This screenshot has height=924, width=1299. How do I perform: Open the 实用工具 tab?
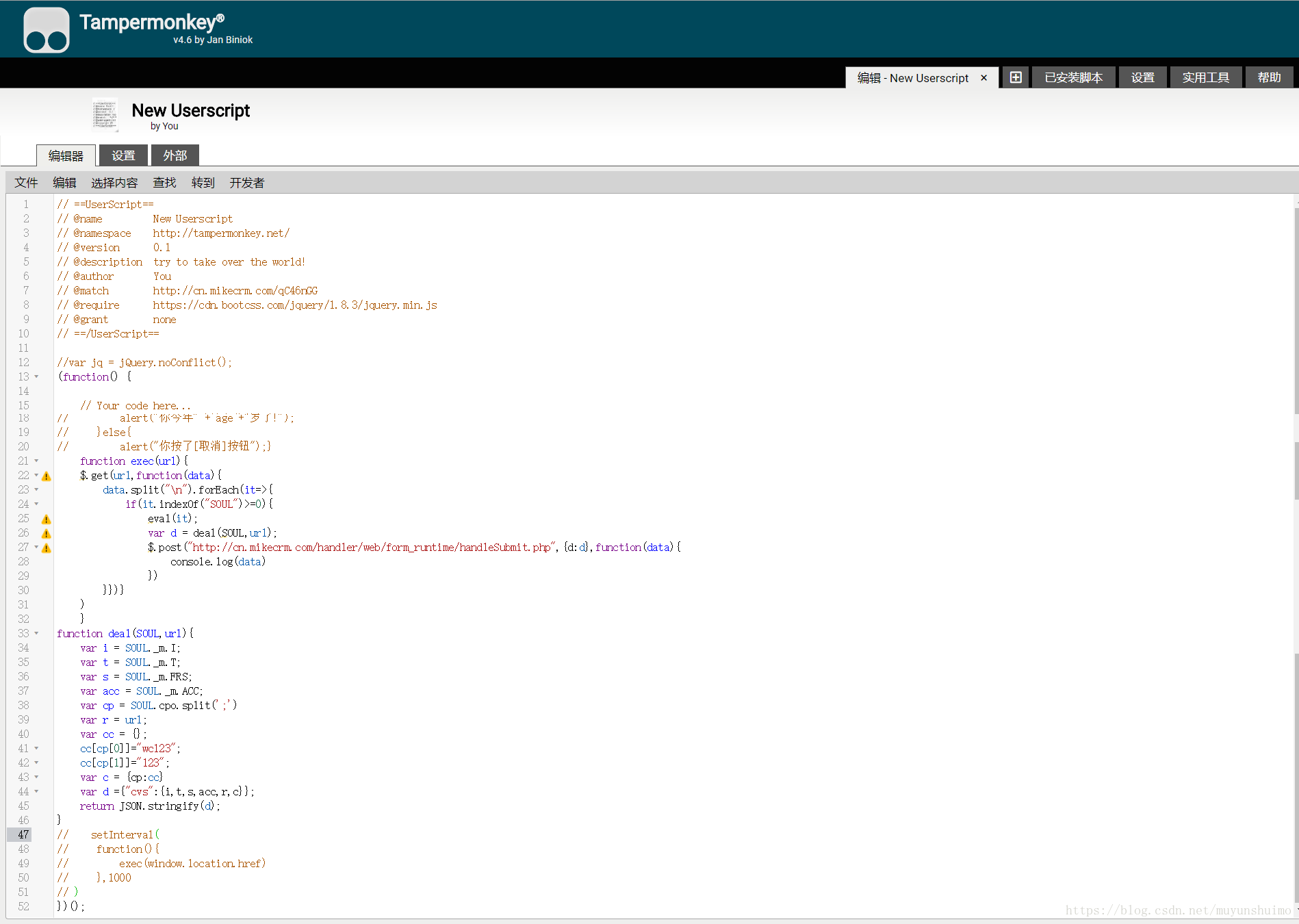click(1206, 77)
